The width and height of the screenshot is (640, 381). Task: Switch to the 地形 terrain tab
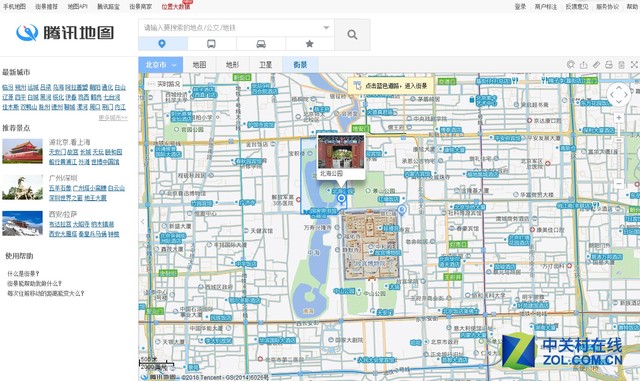[232, 65]
